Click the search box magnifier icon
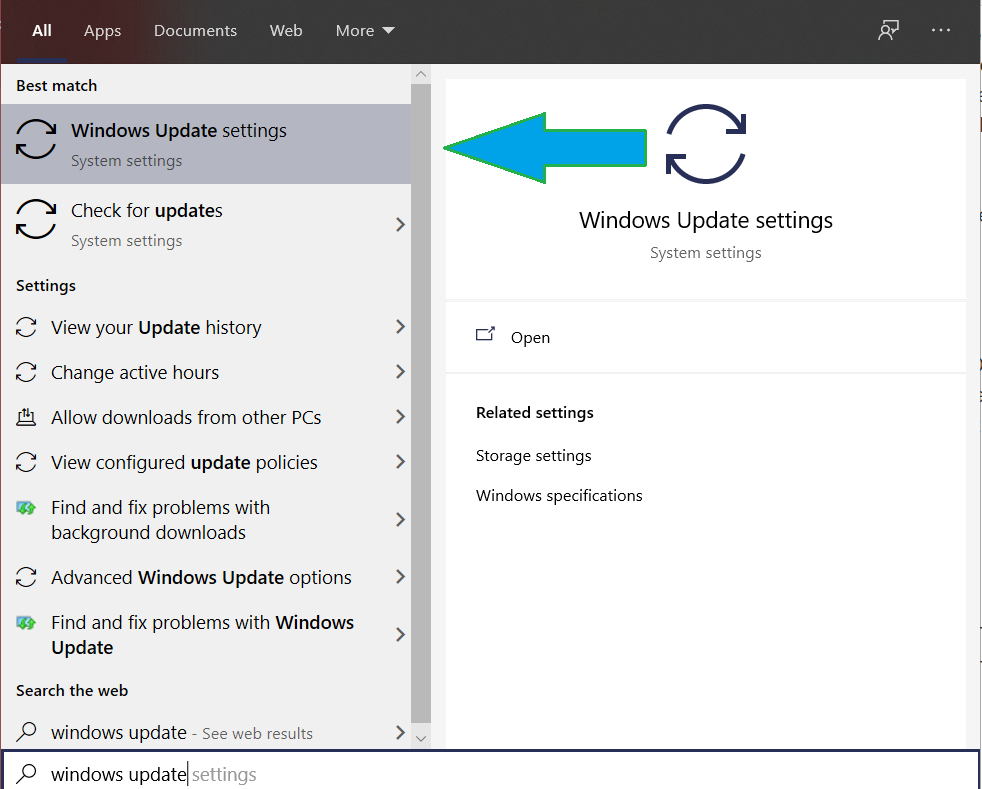The width and height of the screenshot is (982, 789). click(x=26, y=774)
